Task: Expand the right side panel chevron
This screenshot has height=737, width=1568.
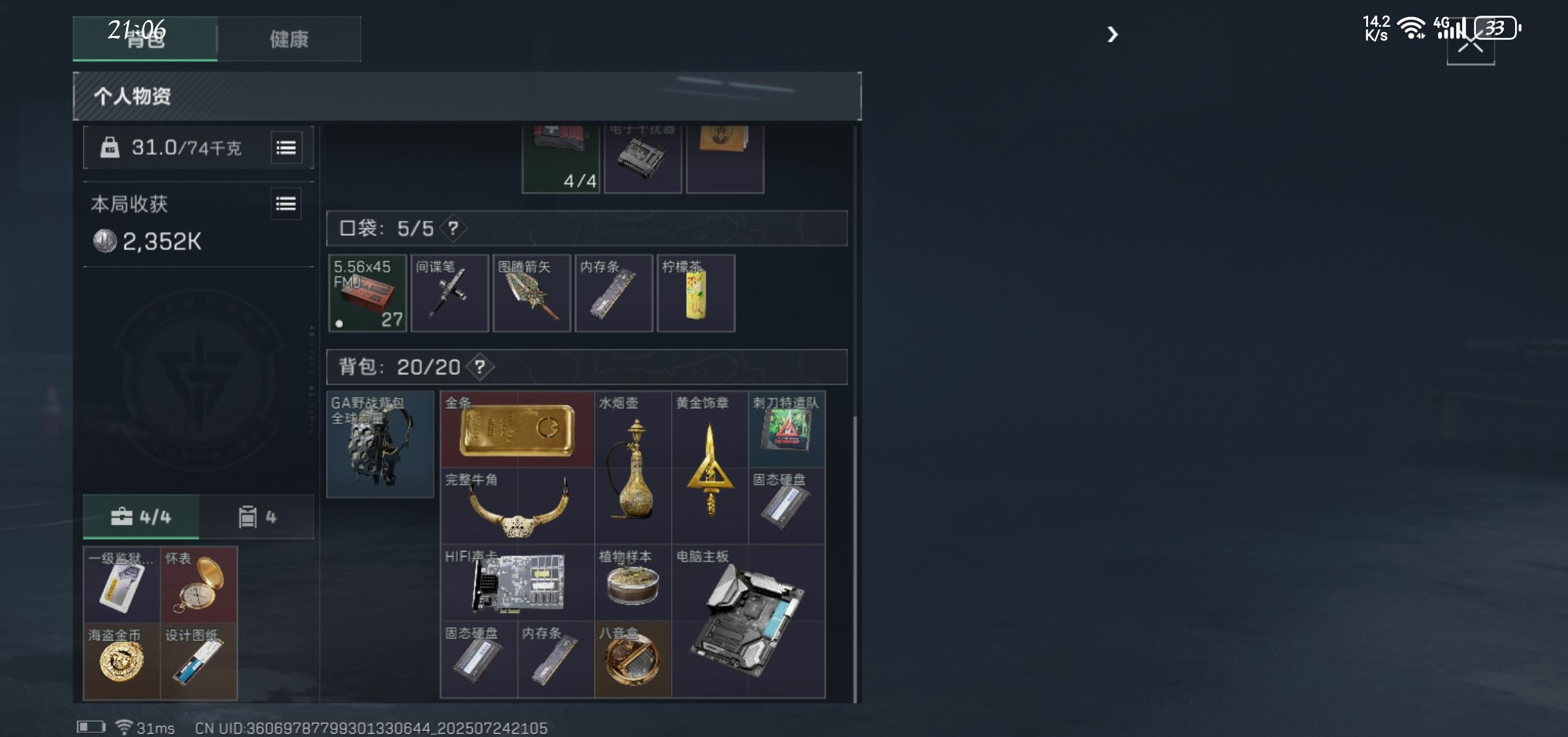Action: 1113,34
